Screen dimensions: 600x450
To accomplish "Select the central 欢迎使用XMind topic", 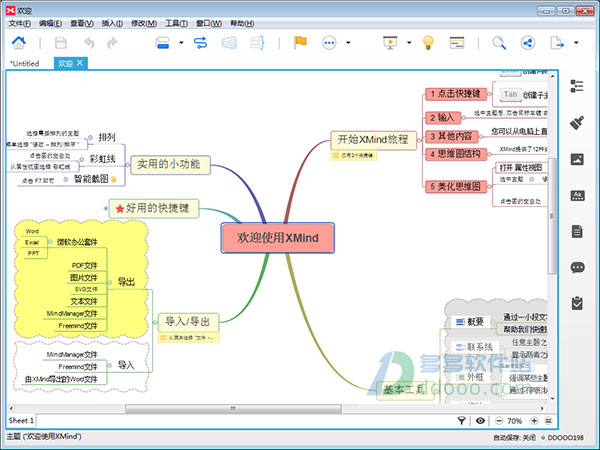I will tap(277, 238).
